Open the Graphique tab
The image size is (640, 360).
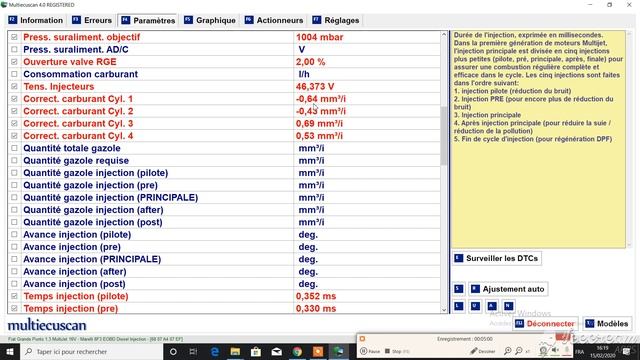(x=210, y=20)
